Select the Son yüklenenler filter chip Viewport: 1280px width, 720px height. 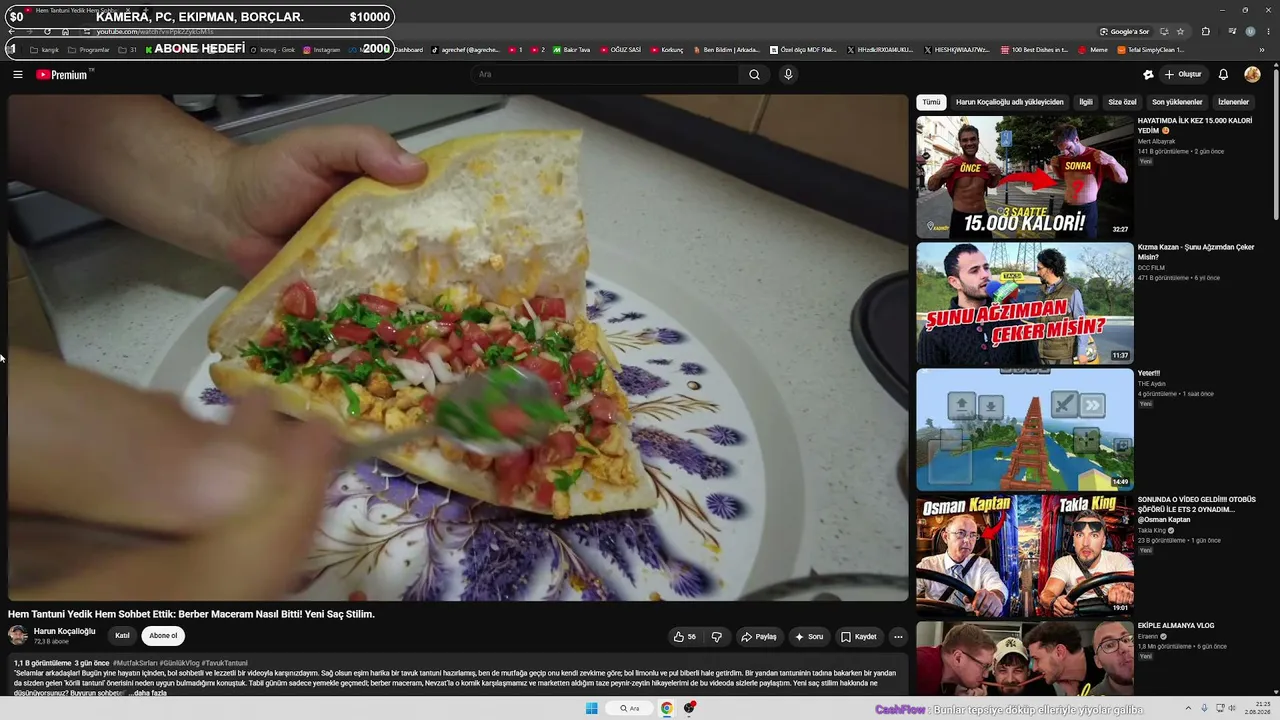1177,102
